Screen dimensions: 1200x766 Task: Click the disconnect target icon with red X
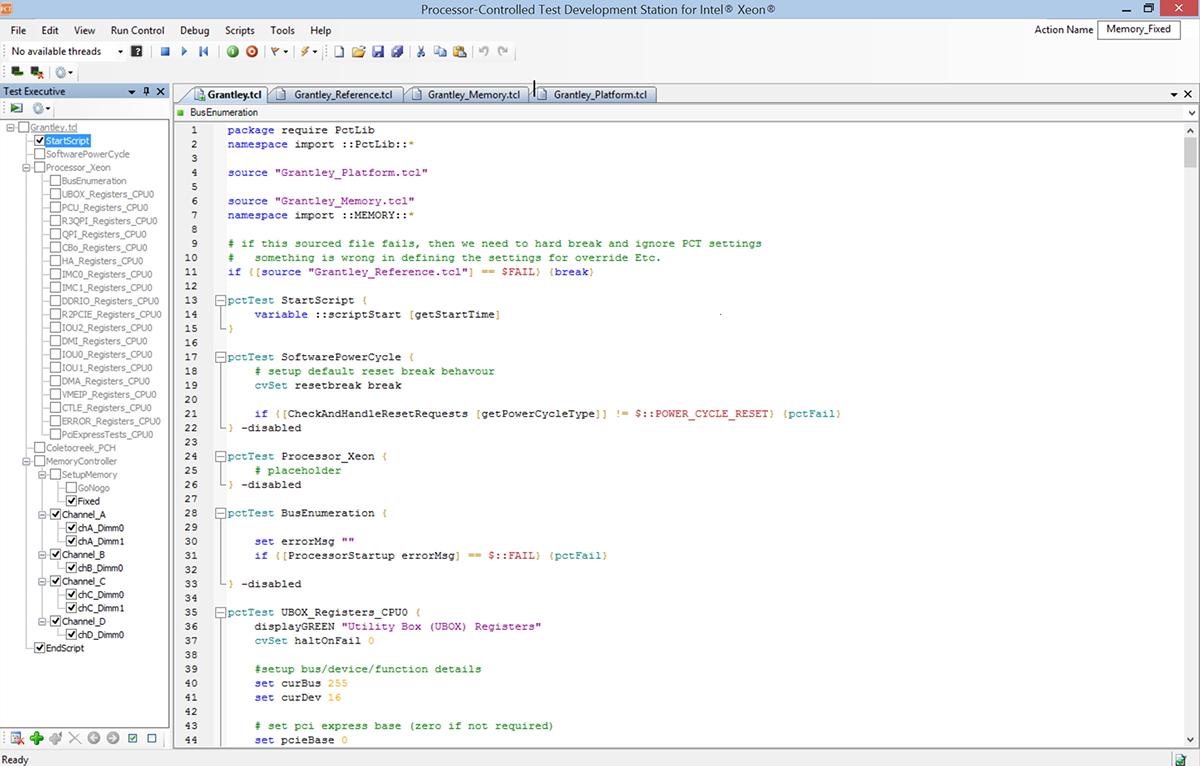pyautogui.click(x=37, y=72)
